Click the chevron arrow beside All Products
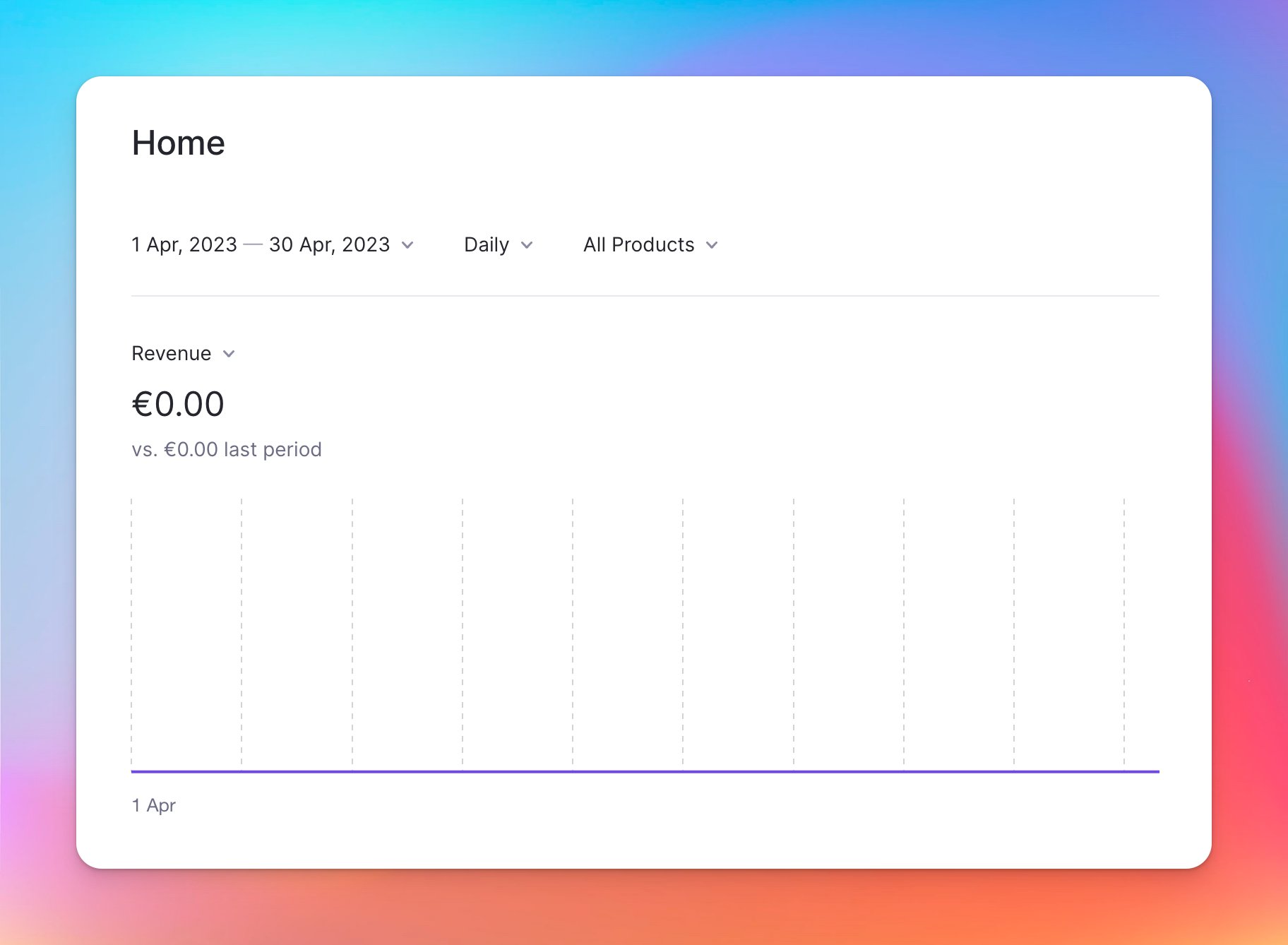The width and height of the screenshot is (1288, 945). click(x=712, y=245)
